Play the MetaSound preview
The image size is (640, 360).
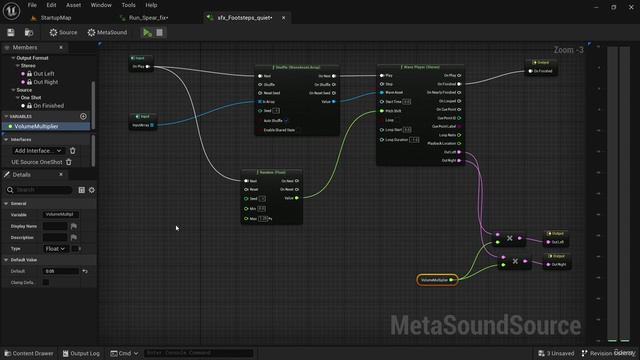(147, 32)
